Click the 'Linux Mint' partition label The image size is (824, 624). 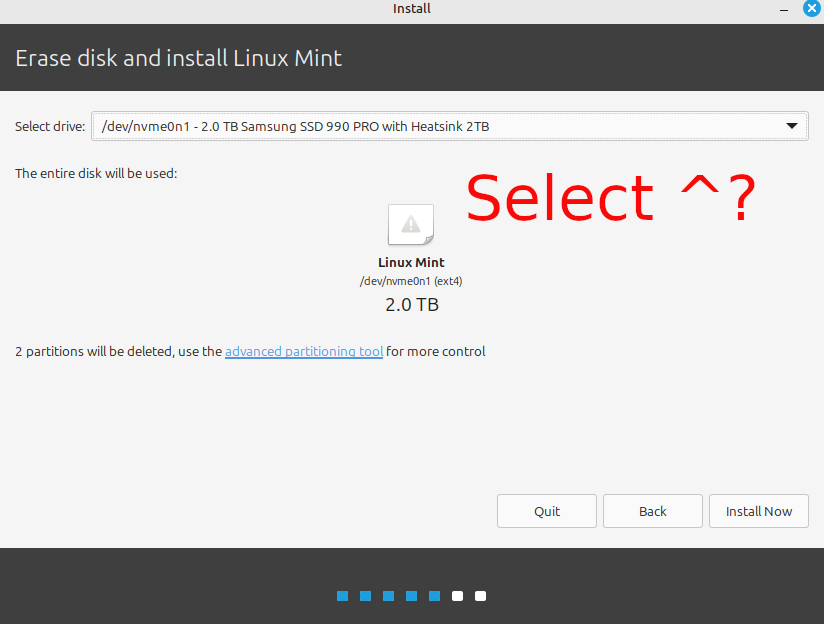pos(411,262)
